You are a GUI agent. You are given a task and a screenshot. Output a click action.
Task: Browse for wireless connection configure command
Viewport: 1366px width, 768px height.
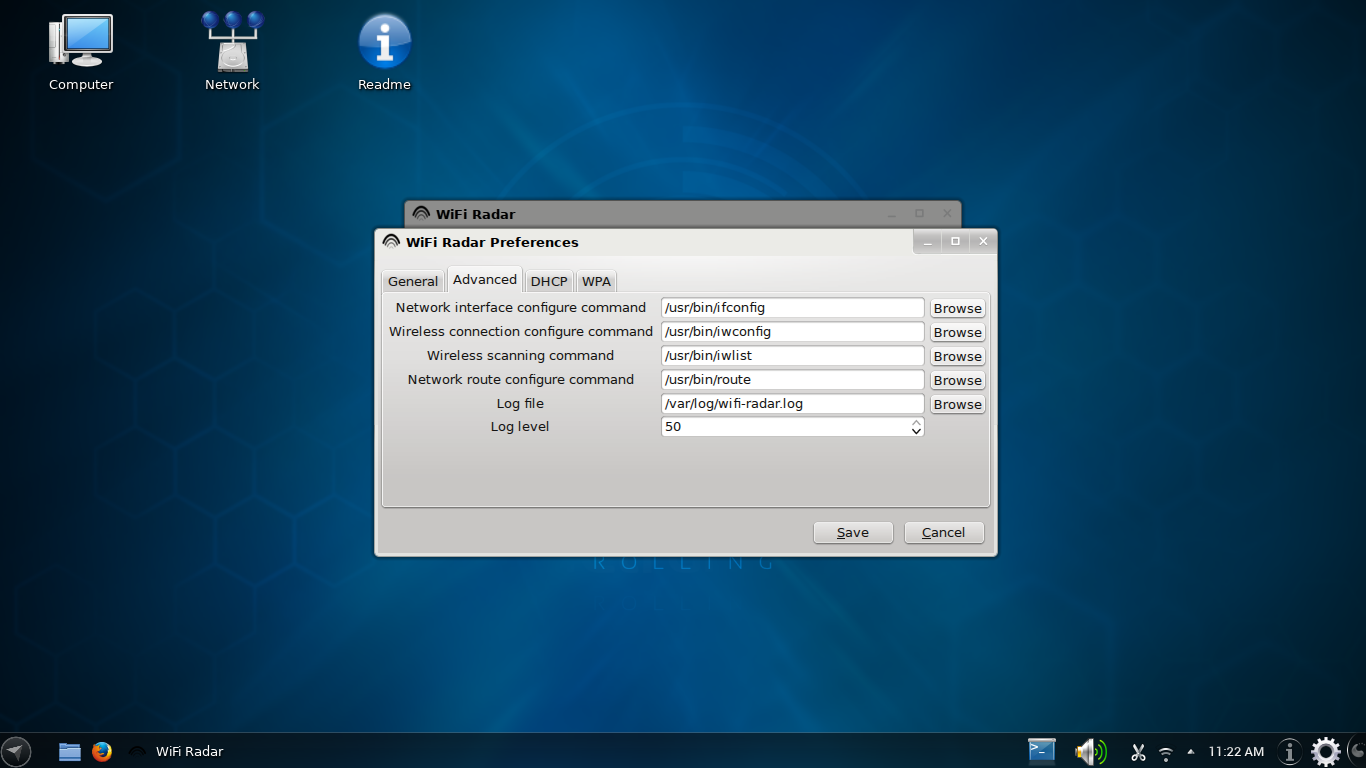tap(958, 332)
